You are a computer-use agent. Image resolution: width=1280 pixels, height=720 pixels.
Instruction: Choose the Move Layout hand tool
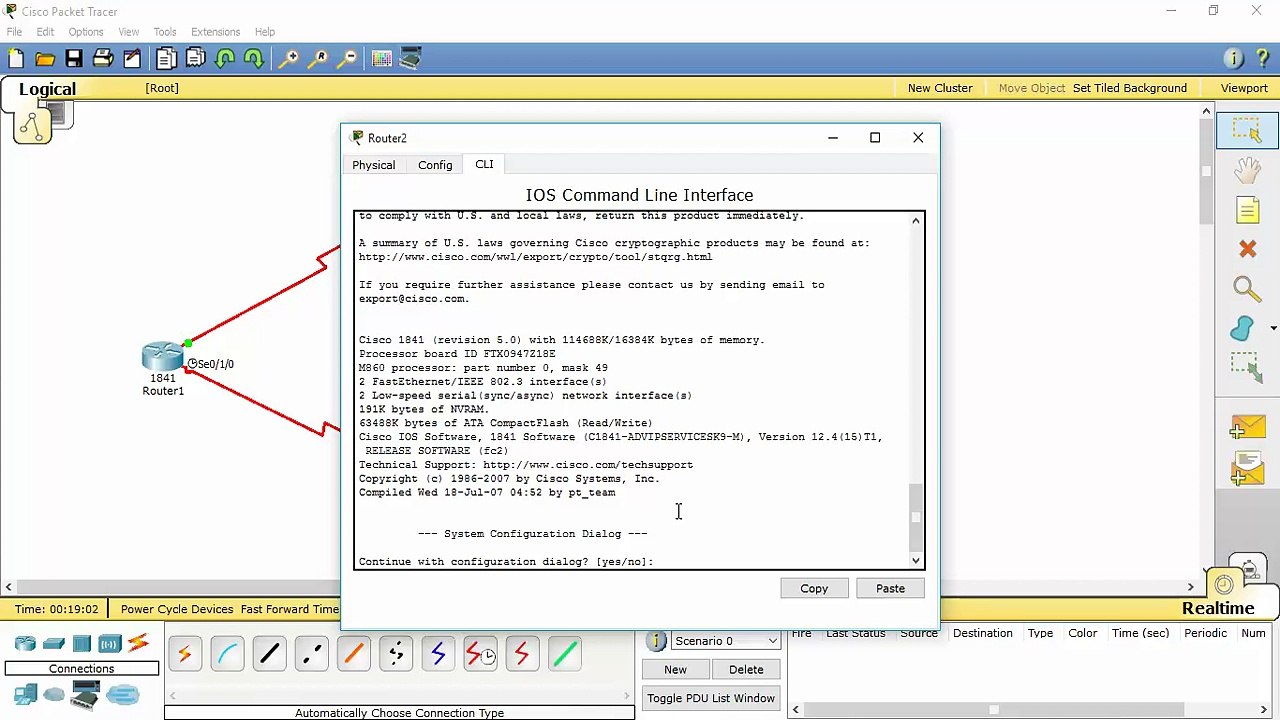tap(1247, 170)
